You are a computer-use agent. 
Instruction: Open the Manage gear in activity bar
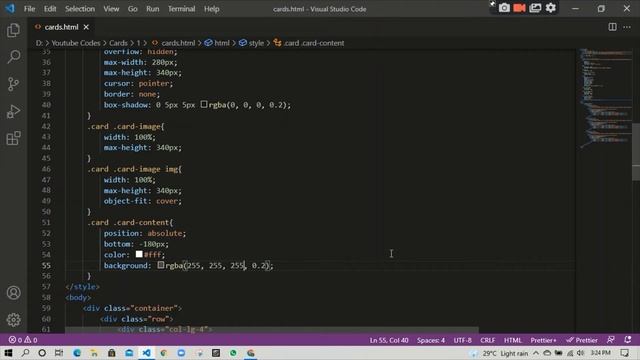pyautogui.click(x=13, y=320)
